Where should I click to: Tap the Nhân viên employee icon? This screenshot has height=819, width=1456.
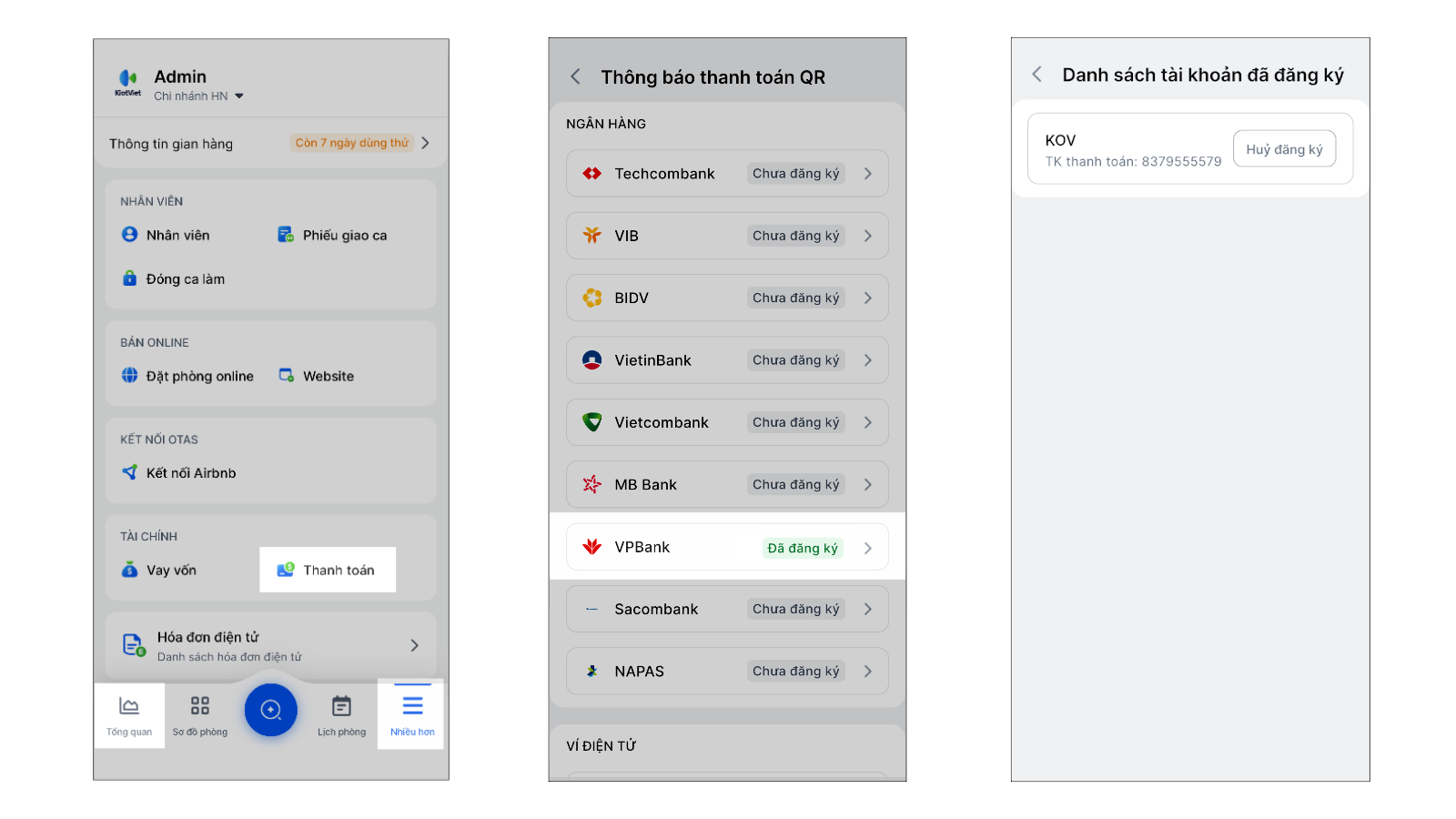pyautogui.click(x=129, y=235)
